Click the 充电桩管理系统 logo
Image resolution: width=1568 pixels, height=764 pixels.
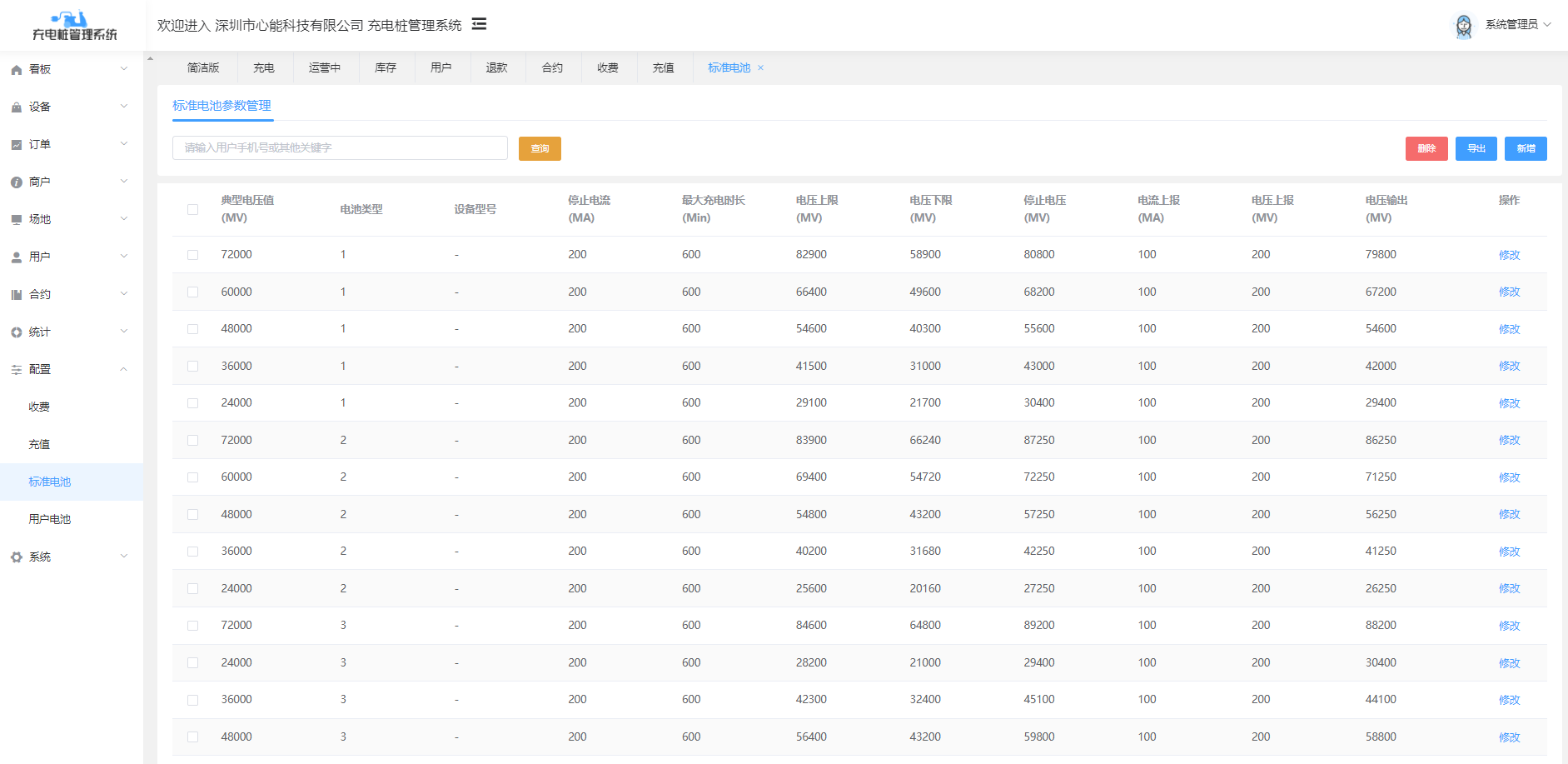click(74, 26)
